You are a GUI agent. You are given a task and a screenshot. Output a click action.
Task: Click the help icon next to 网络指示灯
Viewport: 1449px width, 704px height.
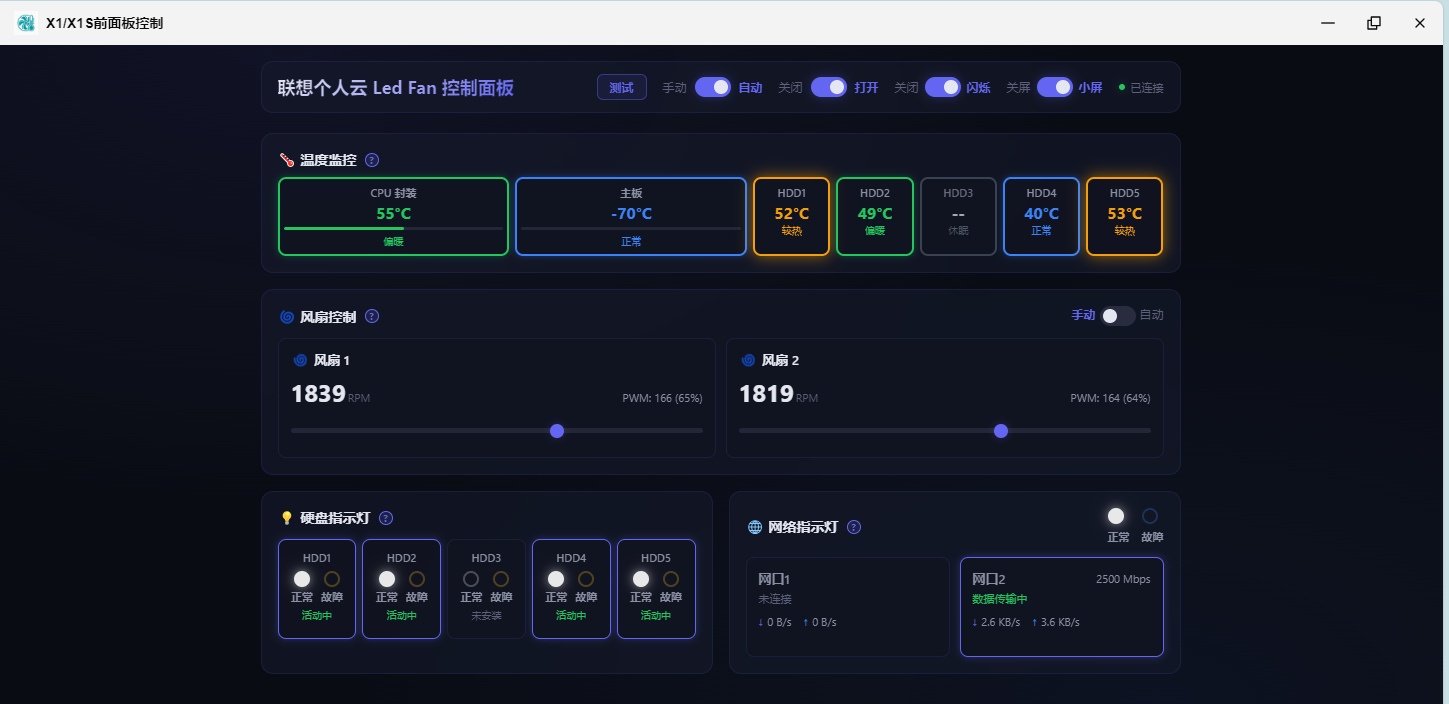(854, 527)
